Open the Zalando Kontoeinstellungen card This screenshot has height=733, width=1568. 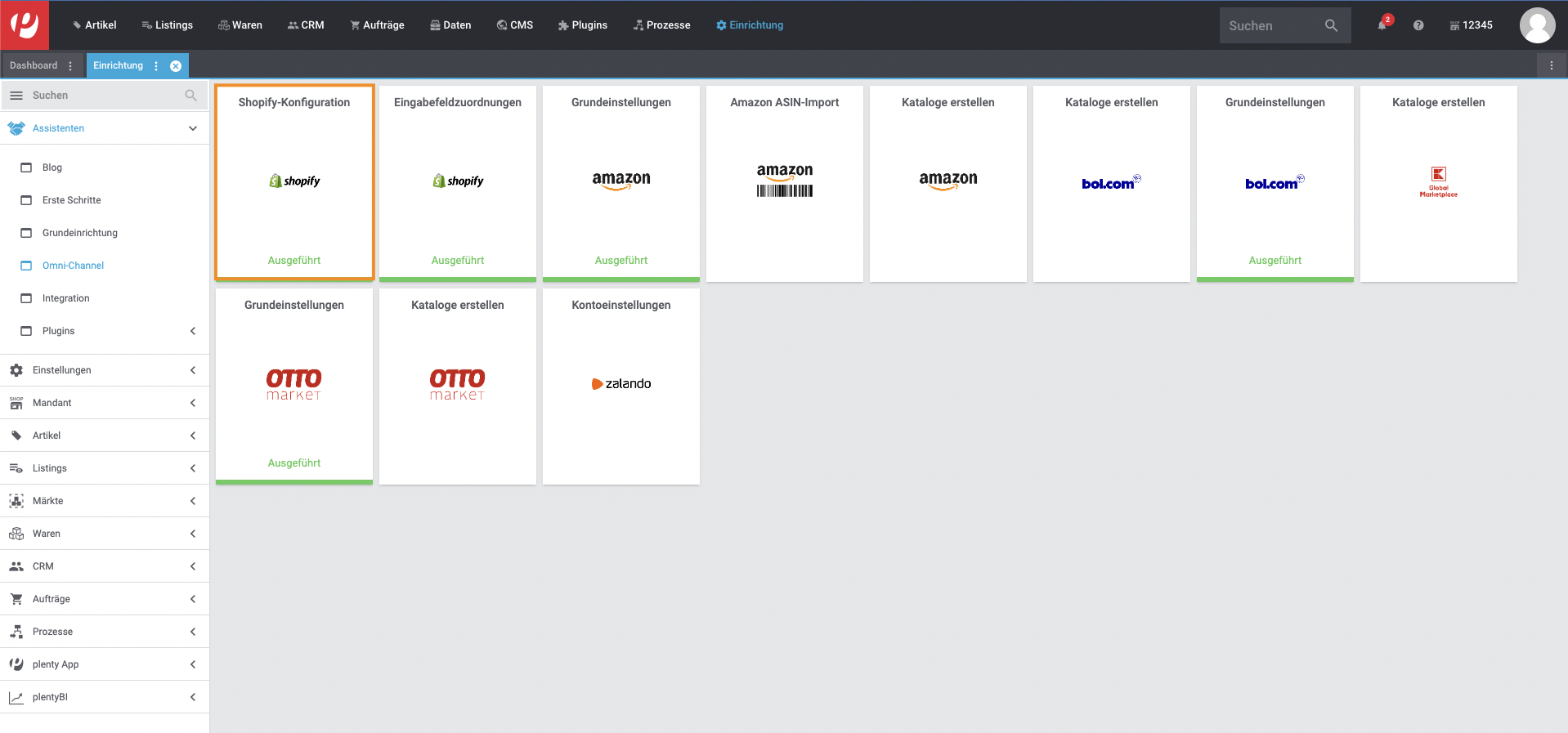621,387
